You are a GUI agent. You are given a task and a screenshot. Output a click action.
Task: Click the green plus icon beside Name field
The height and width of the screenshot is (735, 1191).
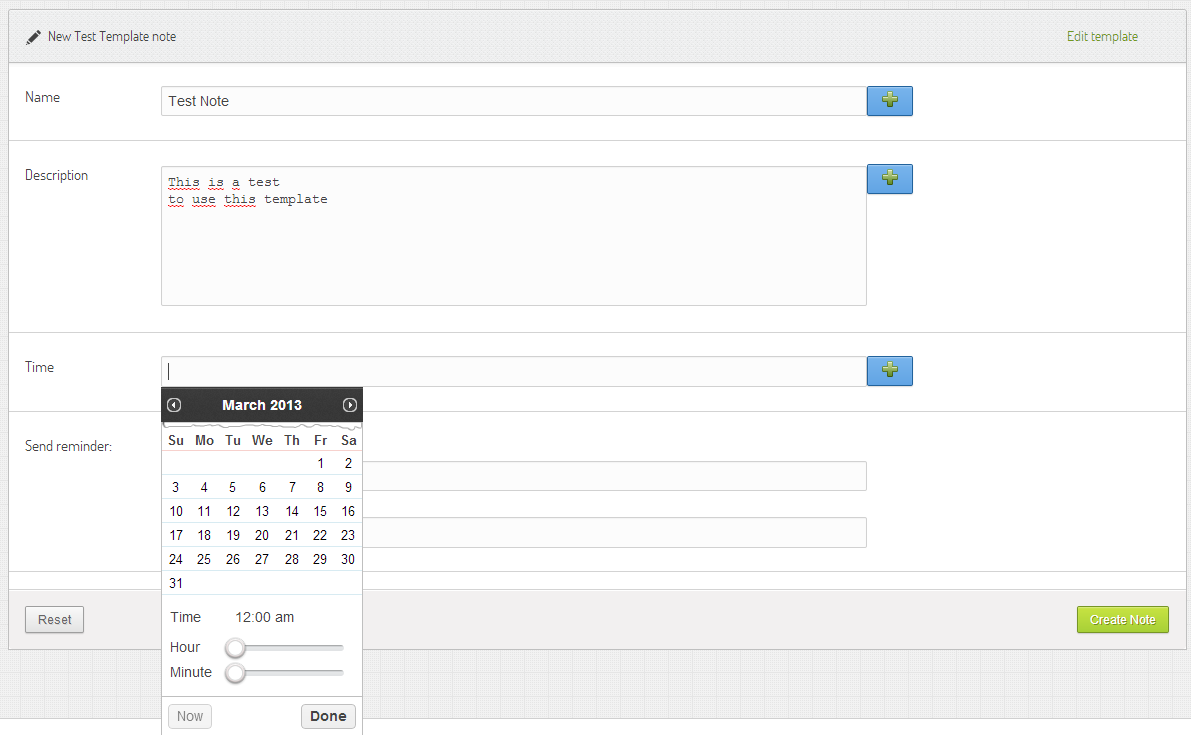[x=889, y=100]
